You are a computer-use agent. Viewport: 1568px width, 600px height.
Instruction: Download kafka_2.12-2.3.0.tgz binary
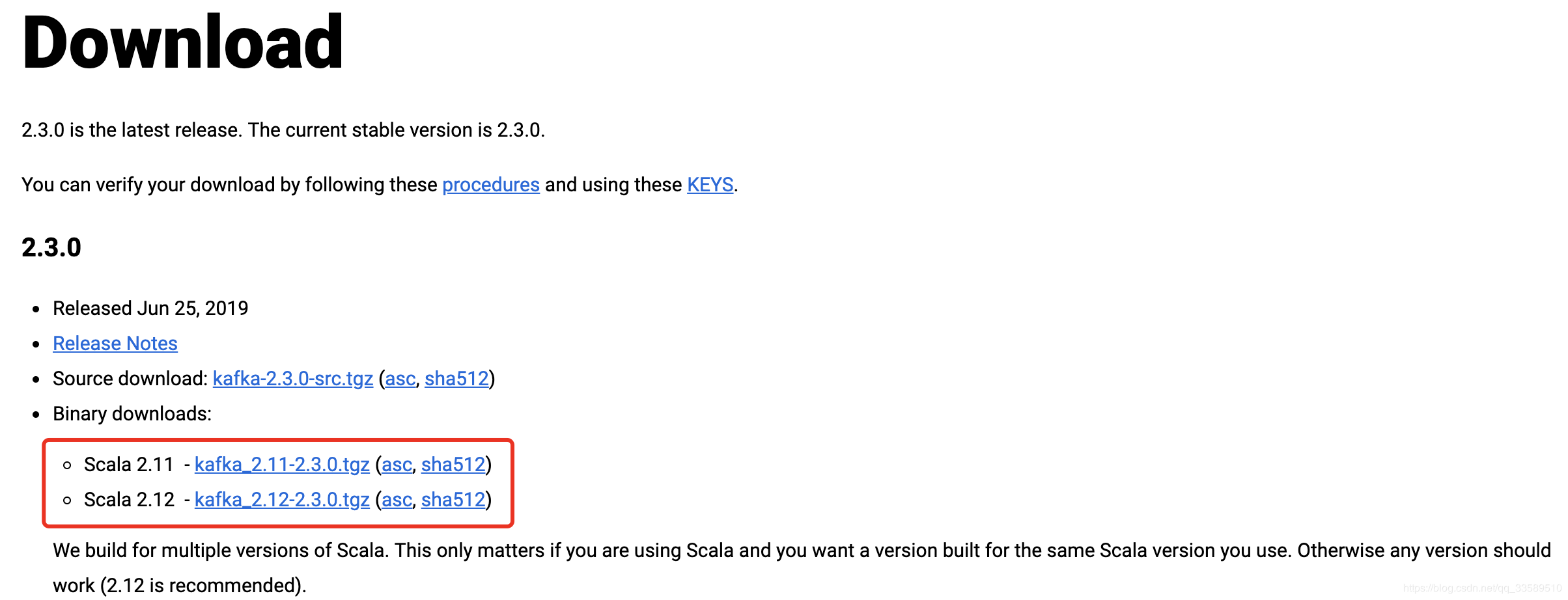pos(282,500)
